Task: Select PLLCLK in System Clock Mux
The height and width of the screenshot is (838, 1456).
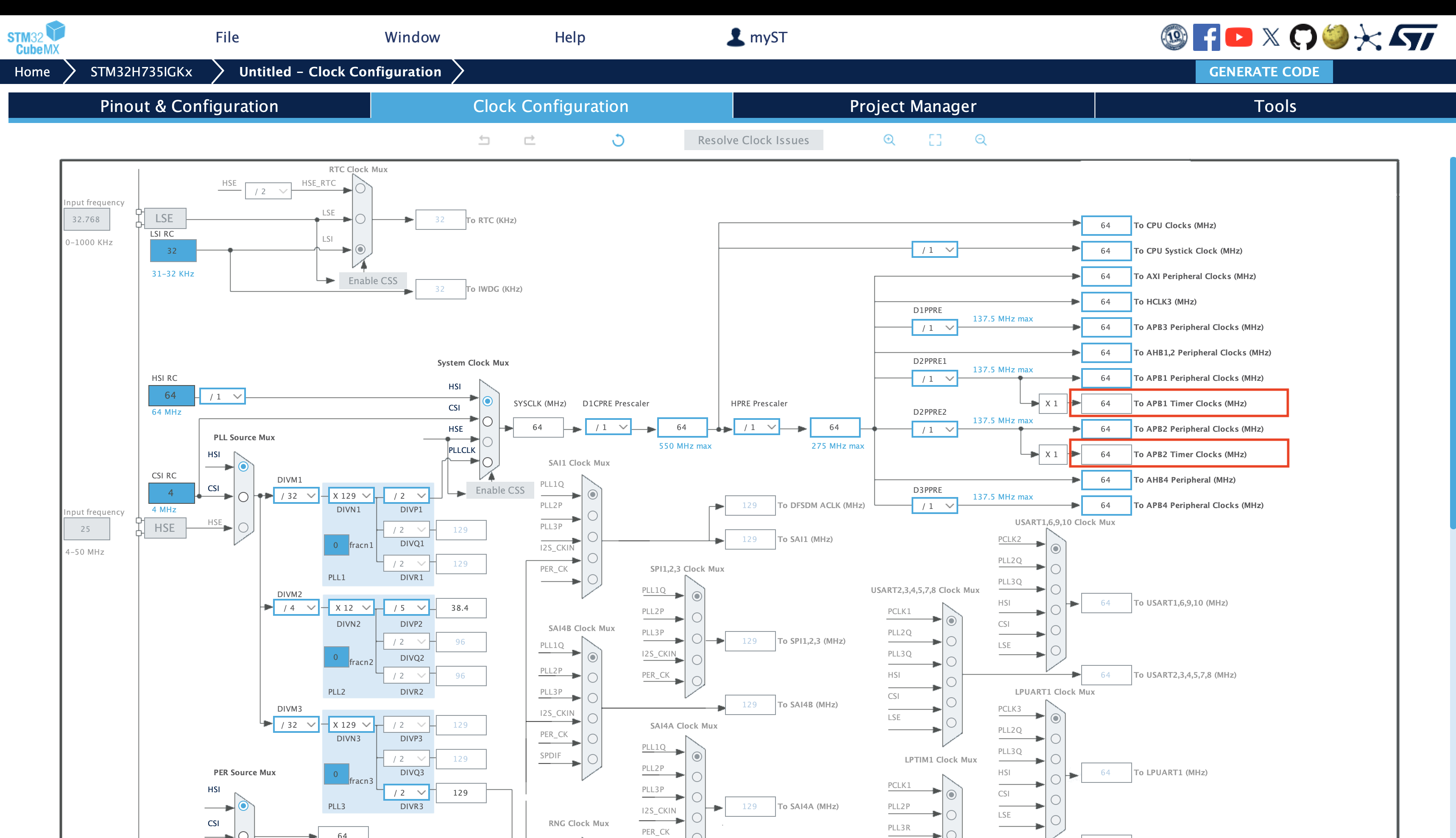Action: (487, 462)
